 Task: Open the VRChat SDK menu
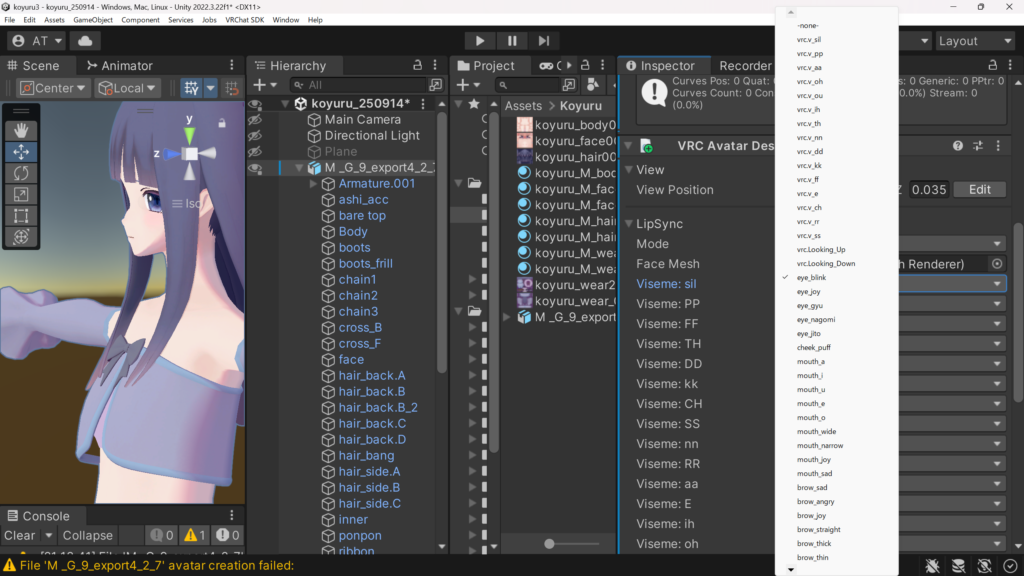pos(244,20)
